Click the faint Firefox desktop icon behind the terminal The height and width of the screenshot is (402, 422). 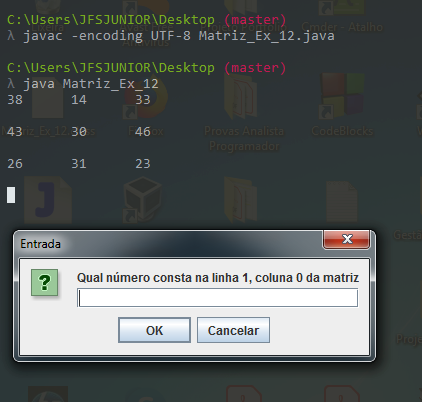(x=147, y=98)
